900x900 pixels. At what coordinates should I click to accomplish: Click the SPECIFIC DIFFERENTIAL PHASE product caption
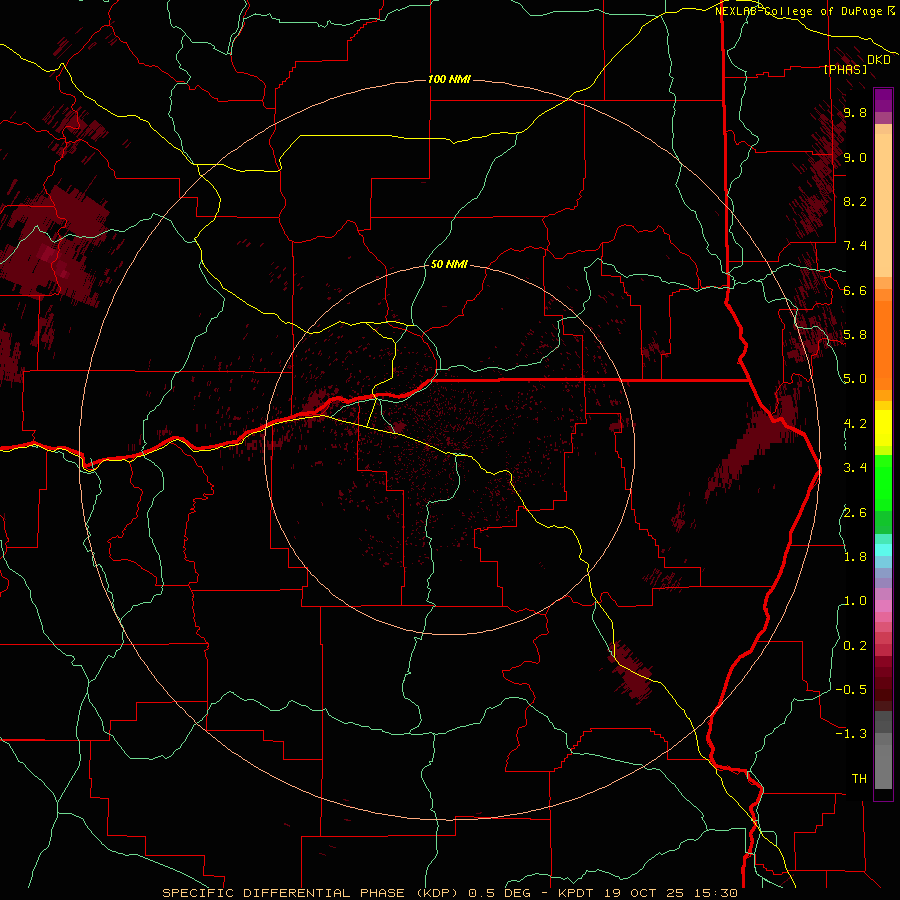[449, 893]
